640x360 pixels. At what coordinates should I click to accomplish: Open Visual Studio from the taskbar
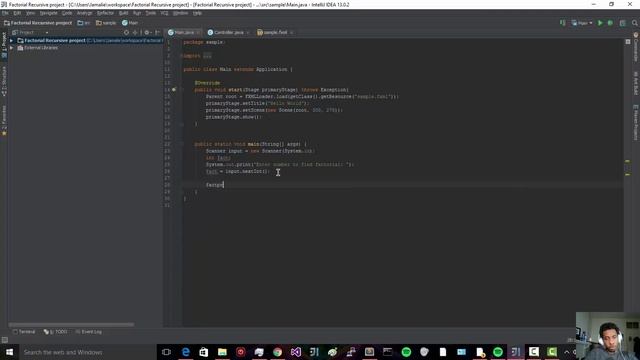point(296,352)
